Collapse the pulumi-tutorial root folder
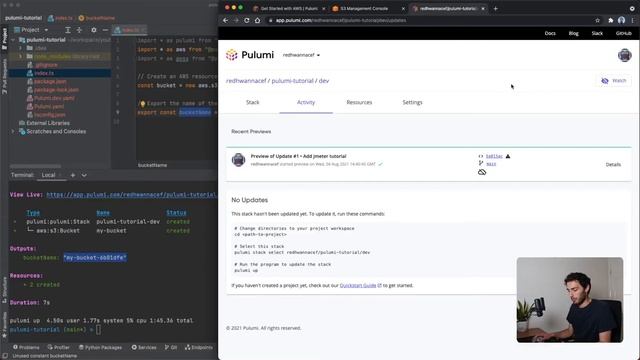This screenshot has height=360, width=640. coord(13,40)
